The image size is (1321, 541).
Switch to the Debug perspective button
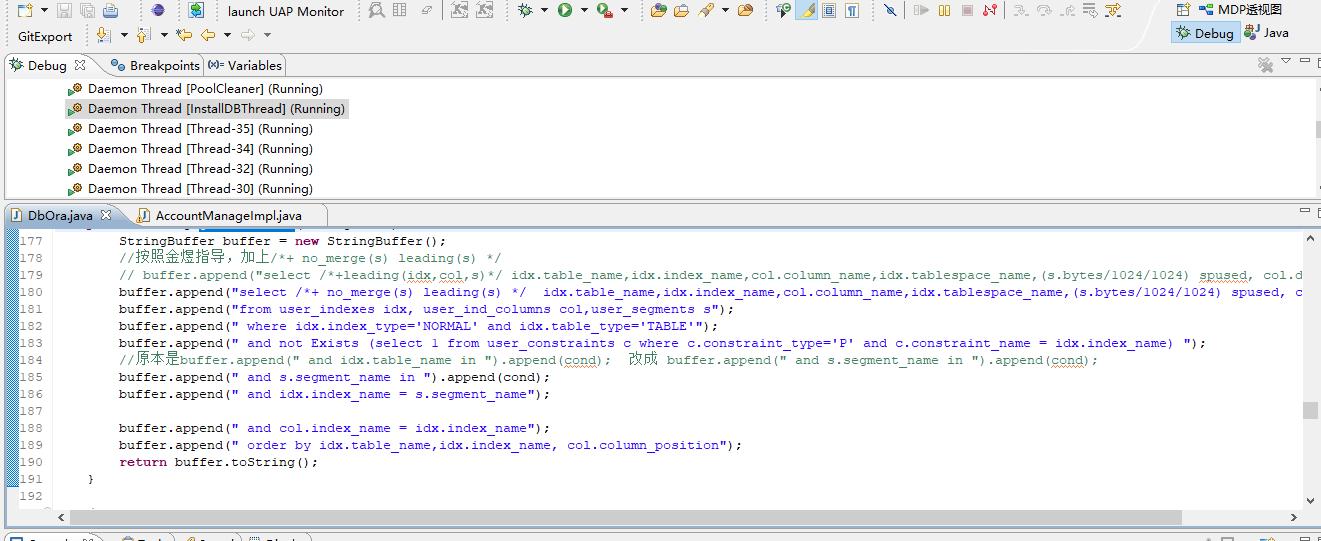(1206, 33)
